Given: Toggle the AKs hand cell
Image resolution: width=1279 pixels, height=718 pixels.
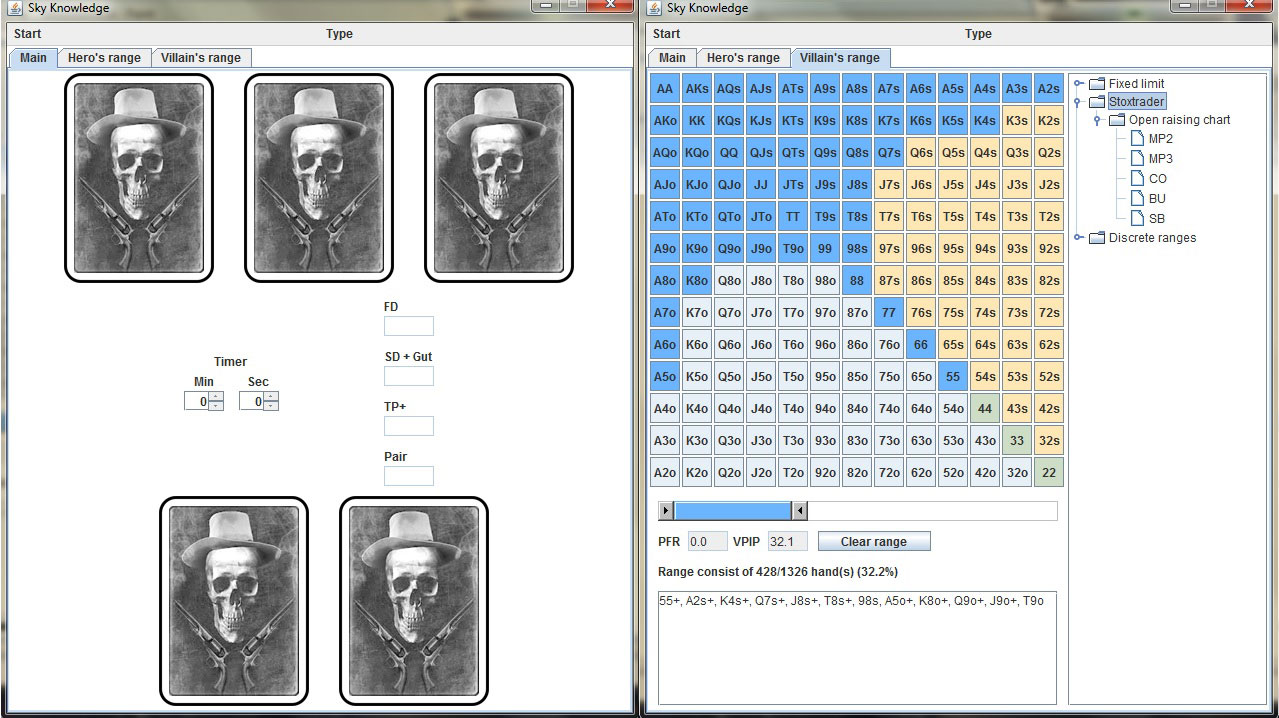Looking at the screenshot, I should tap(697, 89).
